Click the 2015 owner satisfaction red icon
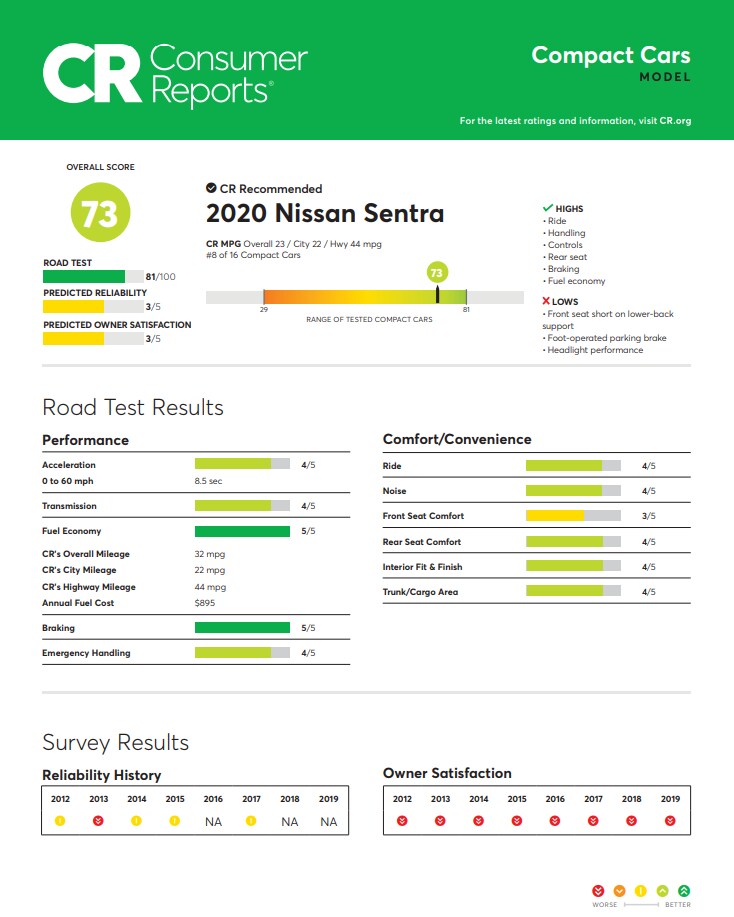This screenshot has width=734, height=917. pyautogui.click(x=516, y=821)
